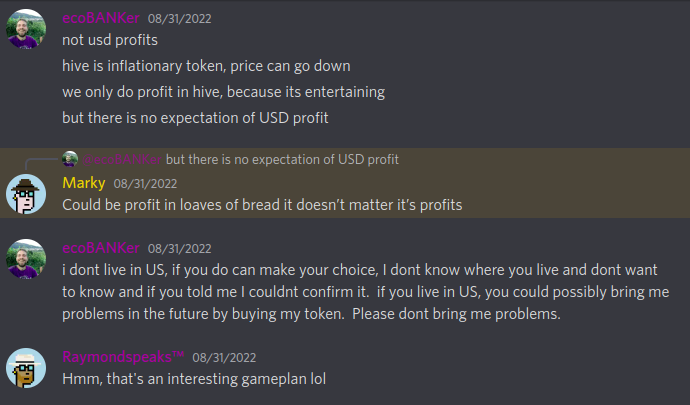Click ecoBANKer's avatar beside the "not usd profits" message
Image resolution: width=690 pixels, height=405 pixels.
point(26,31)
